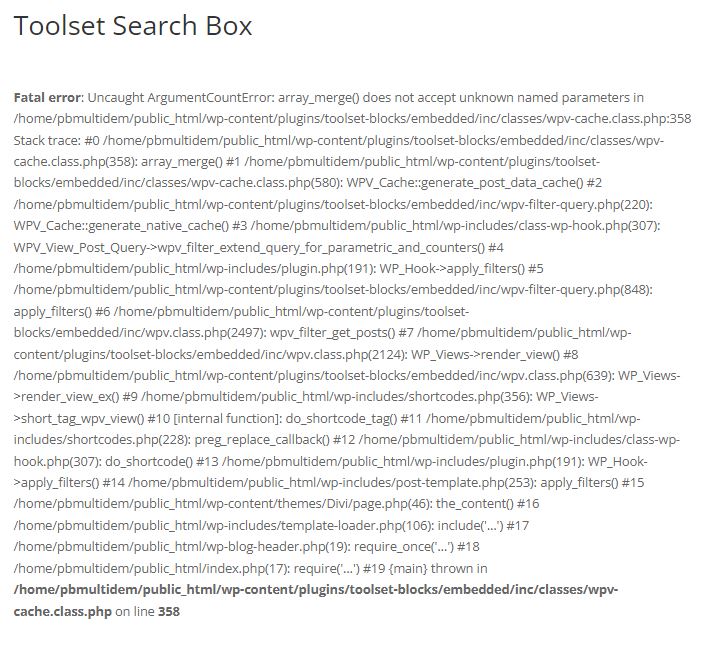The image size is (724, 657).
Task: Click the 'on line' text
Action: (x=135, y=611)
